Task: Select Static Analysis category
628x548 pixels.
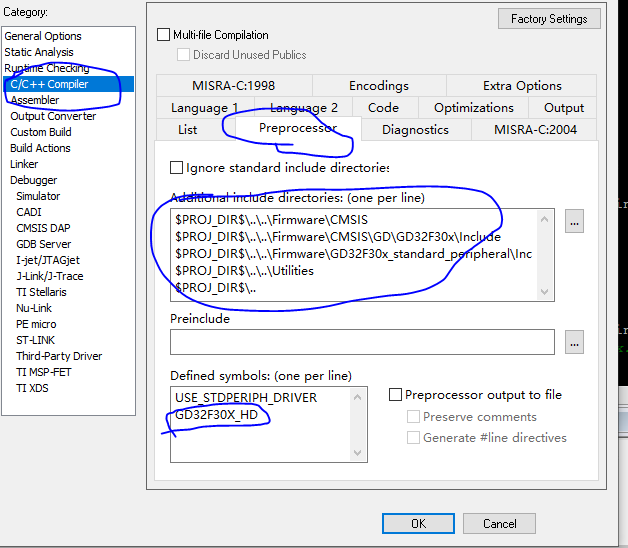Action: coord(39,52)
